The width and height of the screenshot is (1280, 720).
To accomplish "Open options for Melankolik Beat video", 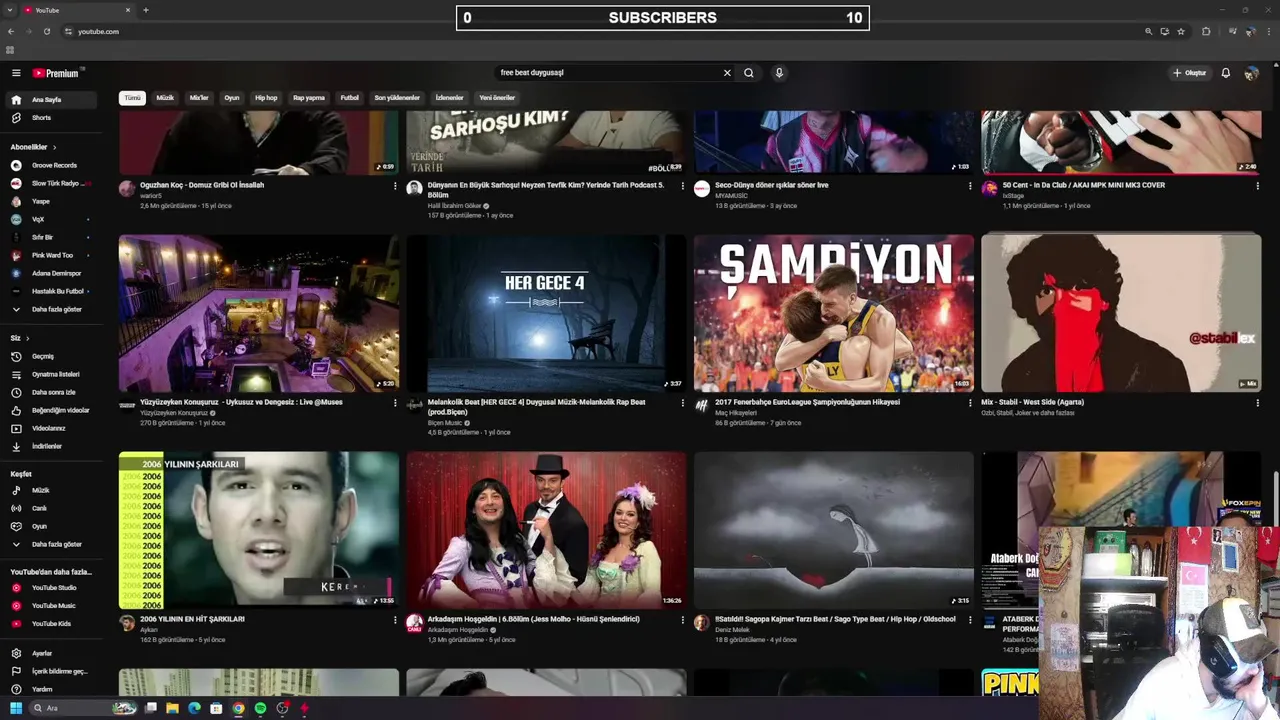I will [x=683, y=403].
